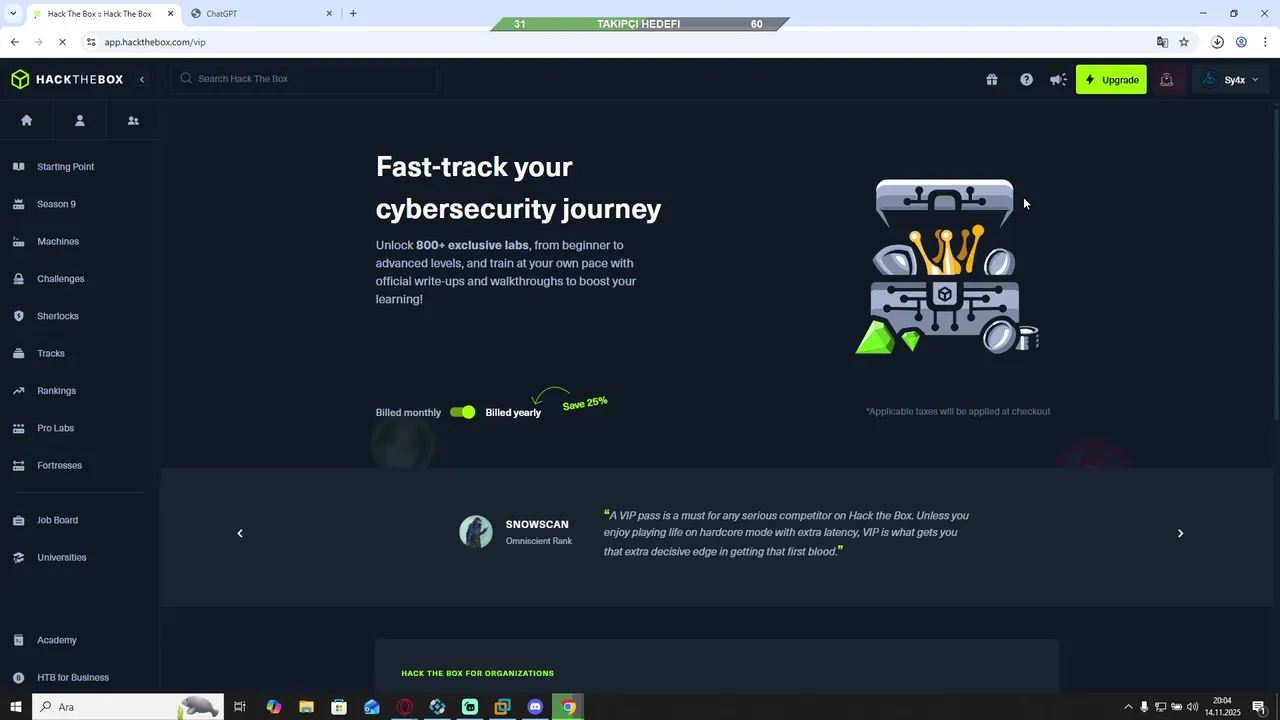
Task: Click the Rankings trend icon
Action: 18,391
